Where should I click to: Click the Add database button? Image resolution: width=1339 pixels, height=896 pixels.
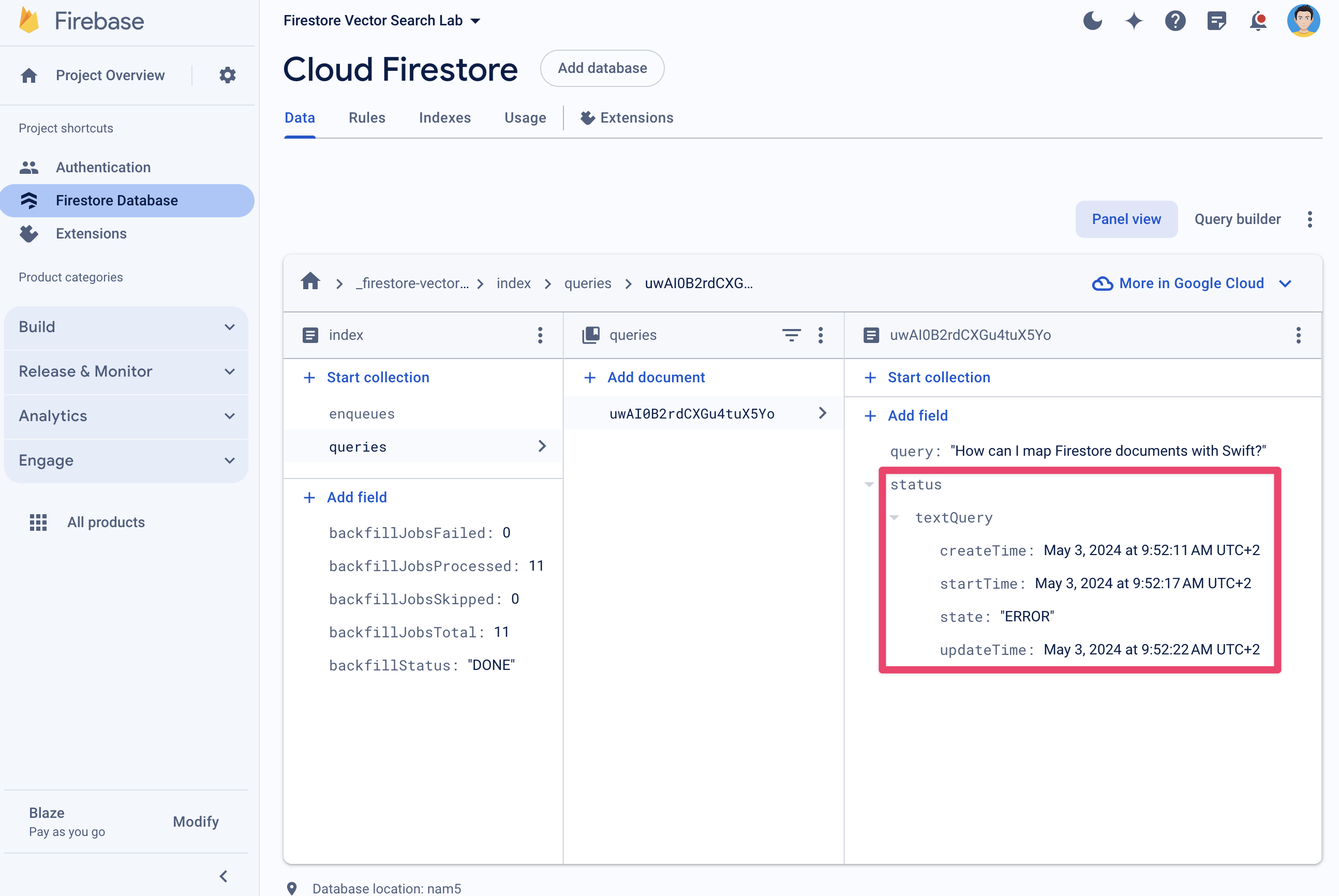tap(601, 68)
